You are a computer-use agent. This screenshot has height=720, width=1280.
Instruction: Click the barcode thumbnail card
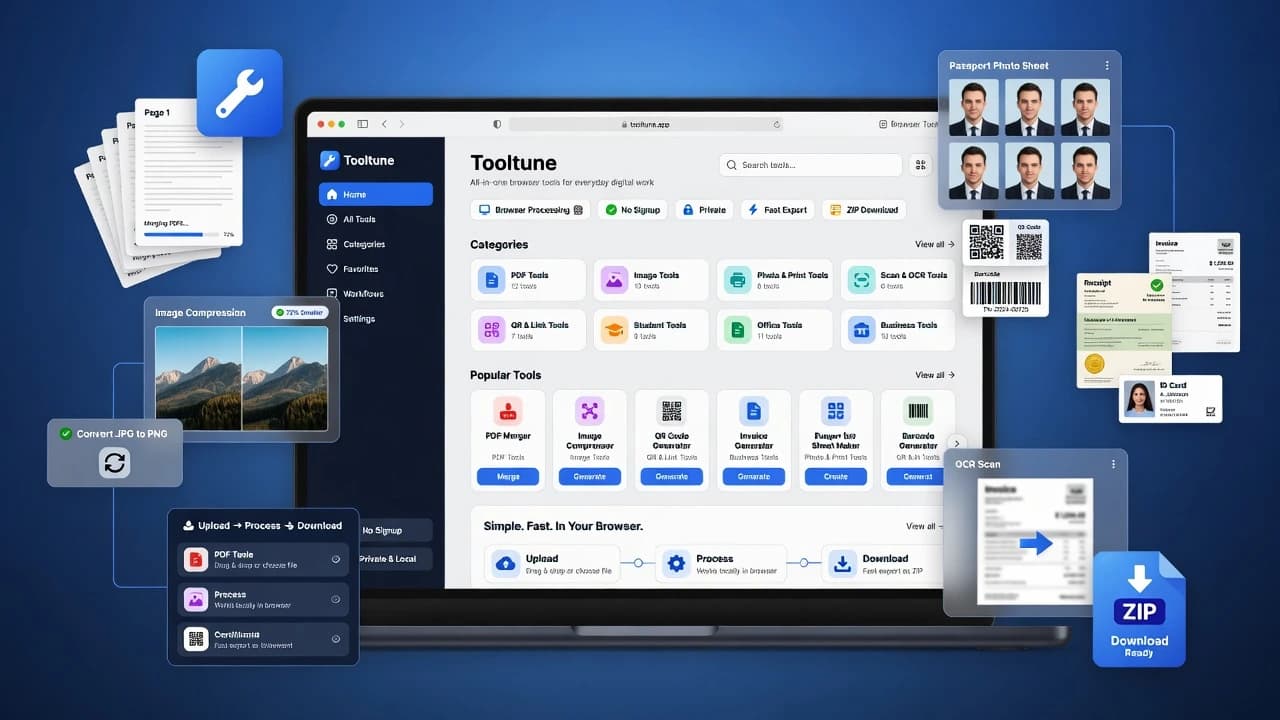[1005, 292]
